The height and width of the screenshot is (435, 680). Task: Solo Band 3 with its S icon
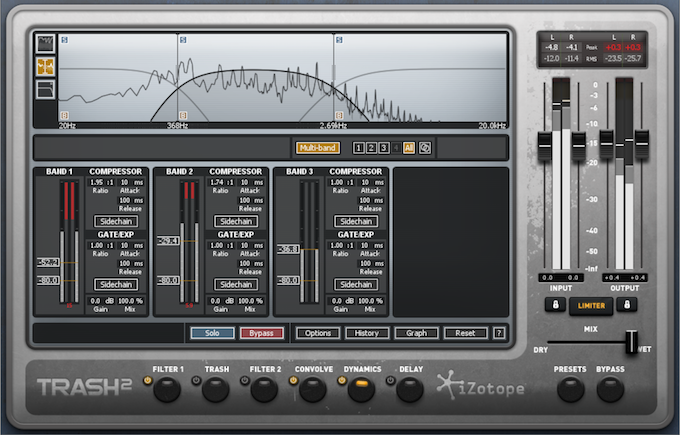pyautogui.click(x=339, y=40)
